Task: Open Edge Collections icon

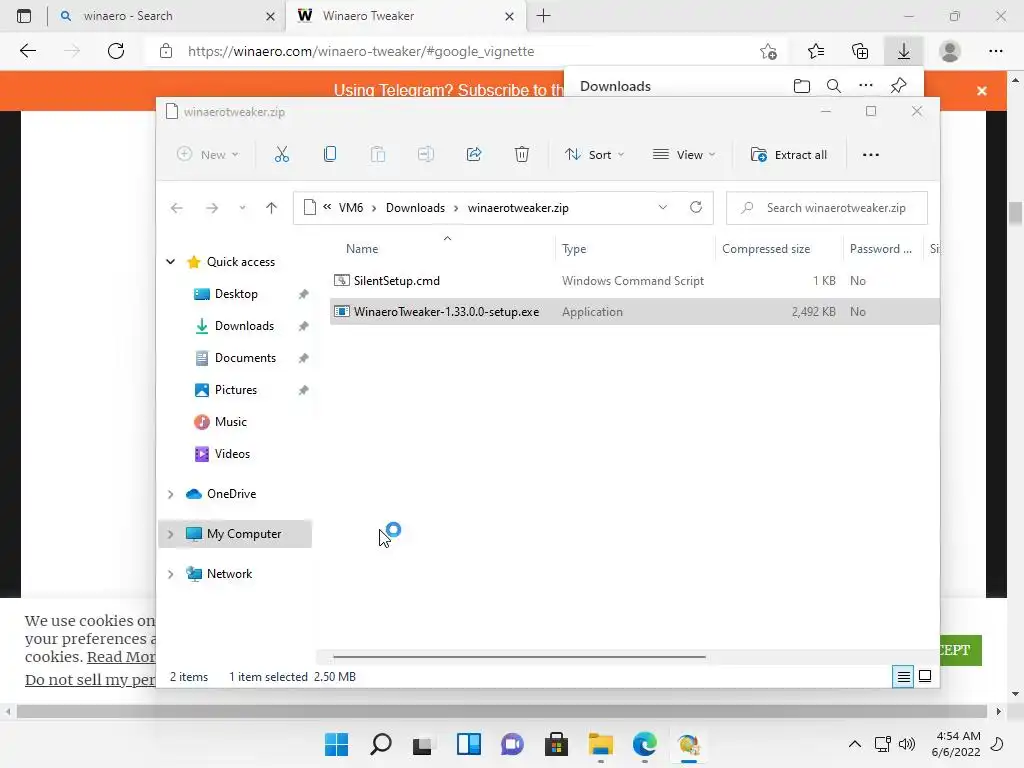Action: pyautogui.click(x=860, y=51)
